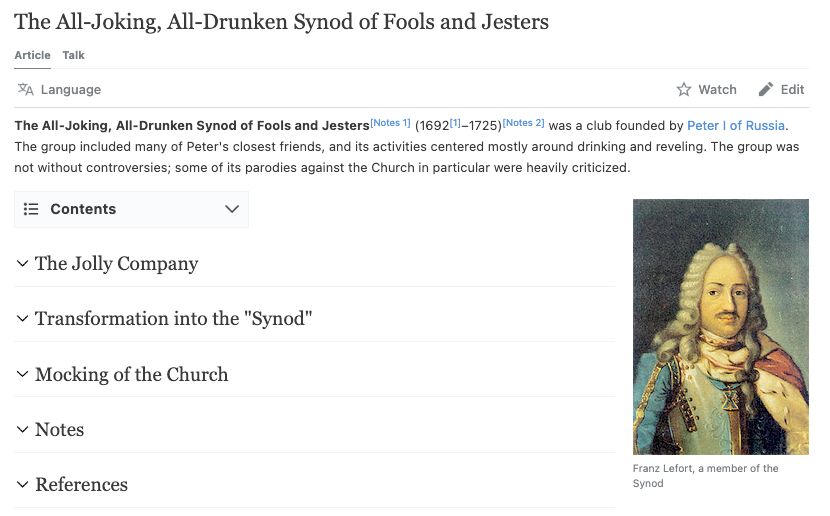Click the Edit text button
The width and height of the screenshot is (830, 516).
pos(792,89)
